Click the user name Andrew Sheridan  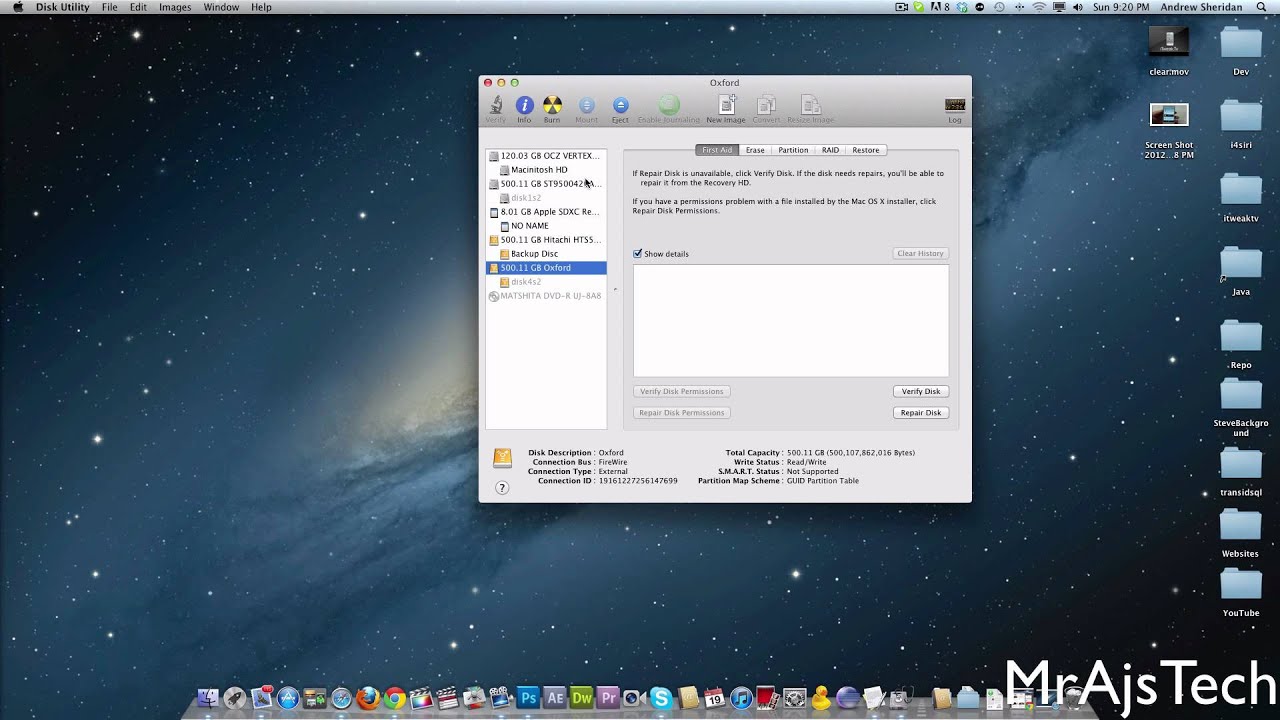click(x=1201, y=7)
